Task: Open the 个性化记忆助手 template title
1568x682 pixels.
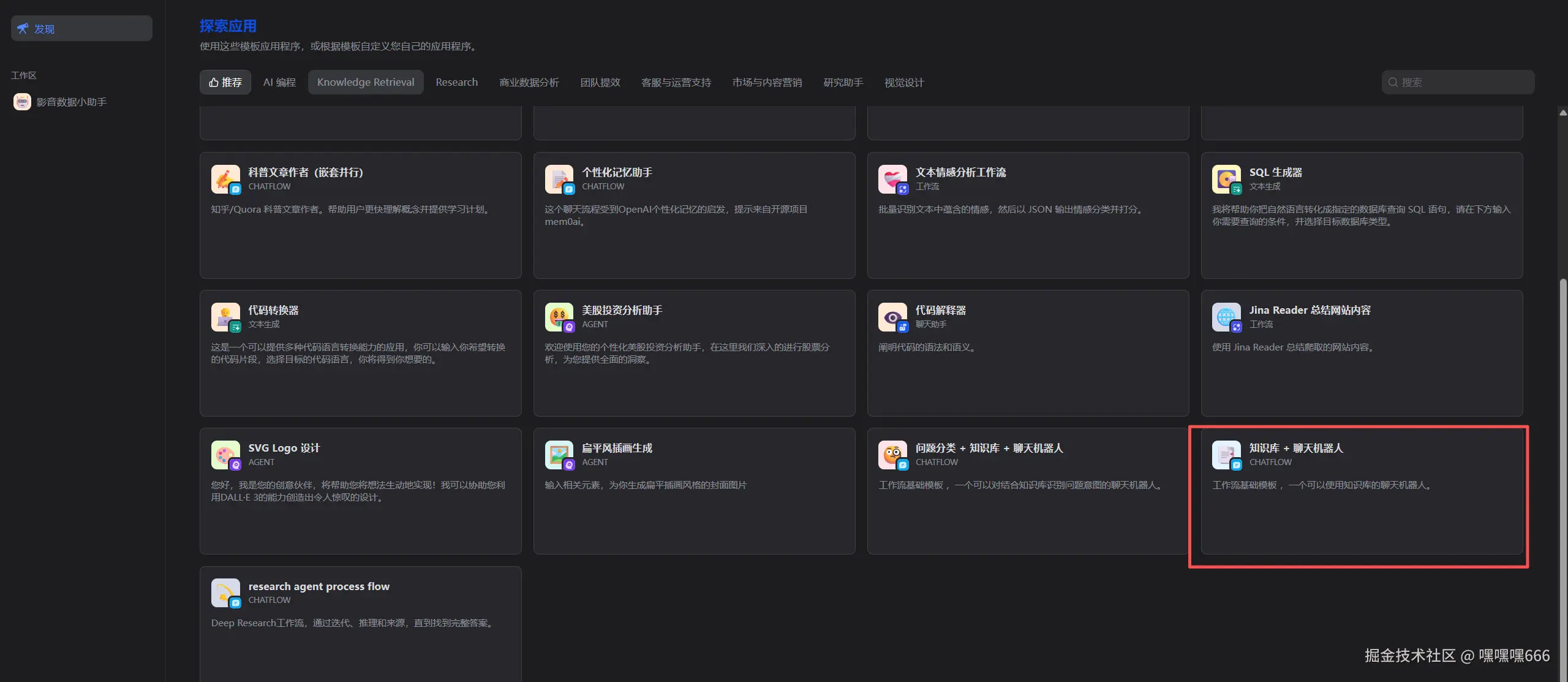Action: click(x=617, y=172)
